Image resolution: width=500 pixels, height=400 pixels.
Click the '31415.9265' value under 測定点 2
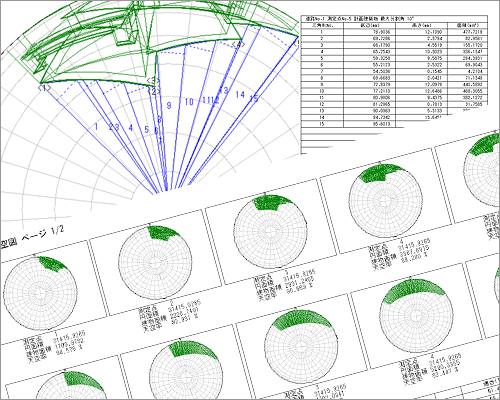184,305
